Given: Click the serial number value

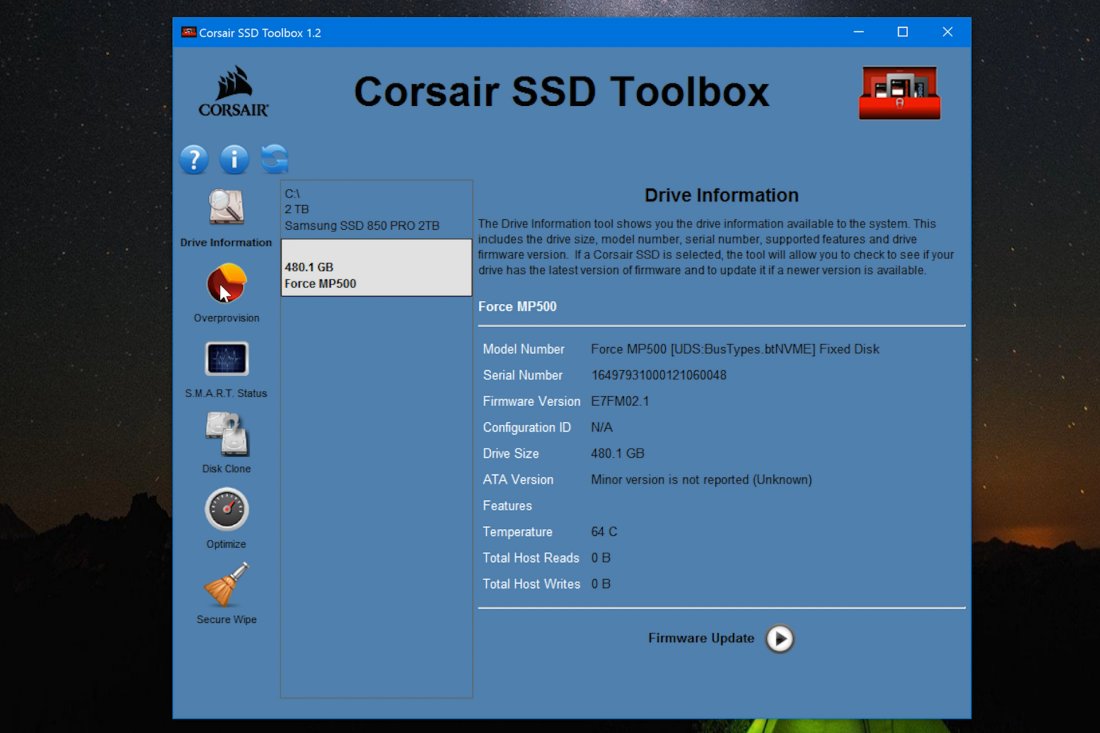Looking at the screenshot, I should point(658,375).
